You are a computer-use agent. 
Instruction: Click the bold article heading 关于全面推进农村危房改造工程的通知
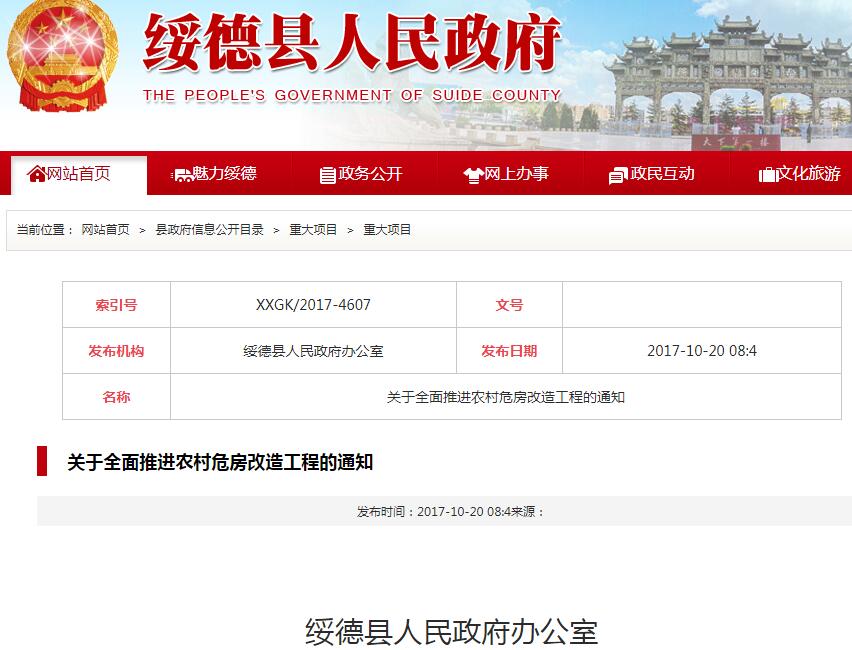(x=220, y=462)
